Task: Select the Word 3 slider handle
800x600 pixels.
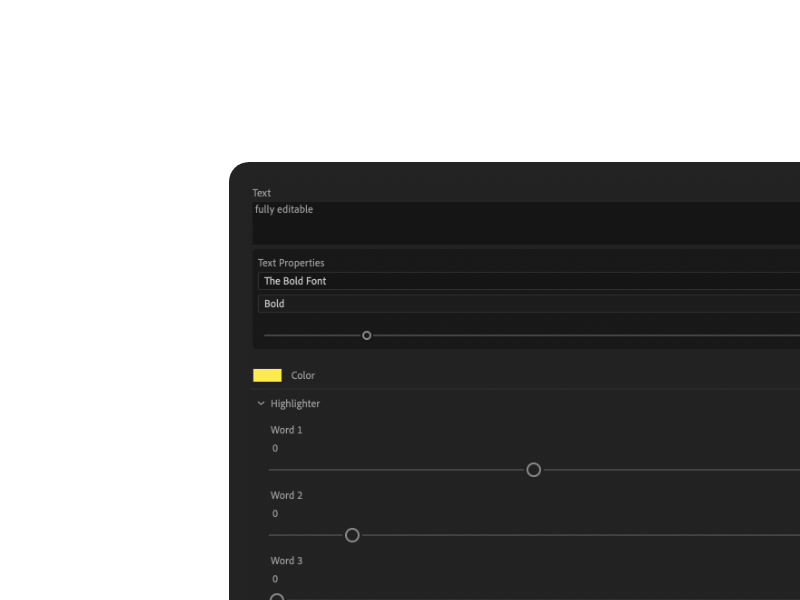Action: [277, 597]
